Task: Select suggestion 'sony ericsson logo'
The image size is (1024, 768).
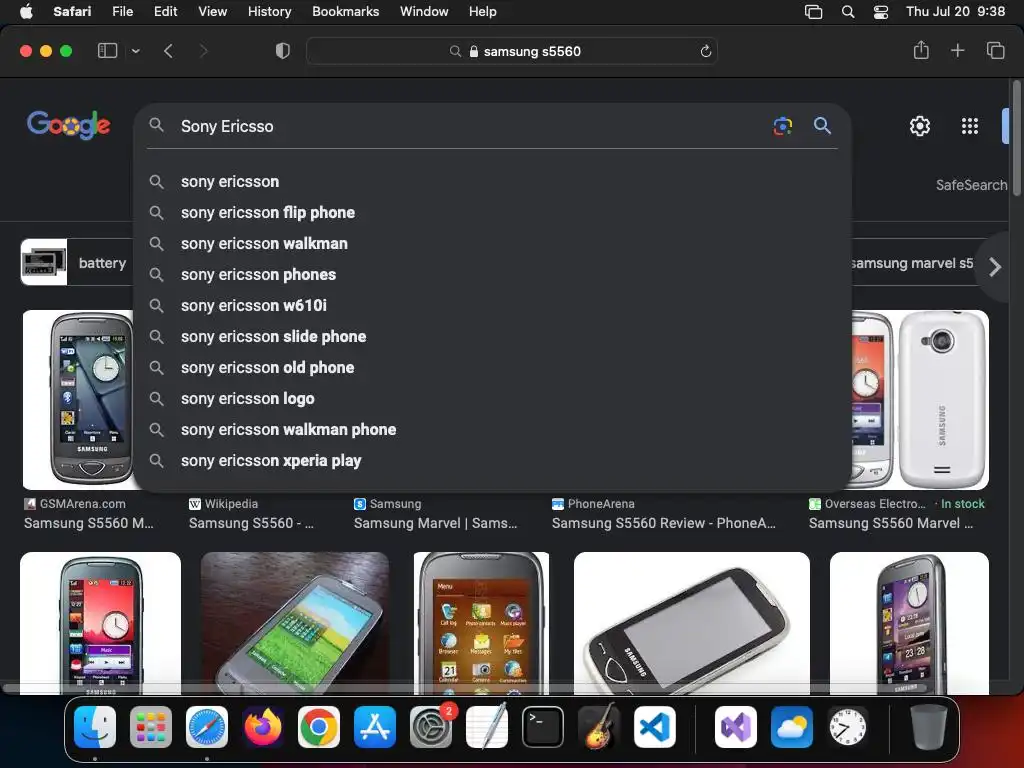Action: click(x=492, y=398)
